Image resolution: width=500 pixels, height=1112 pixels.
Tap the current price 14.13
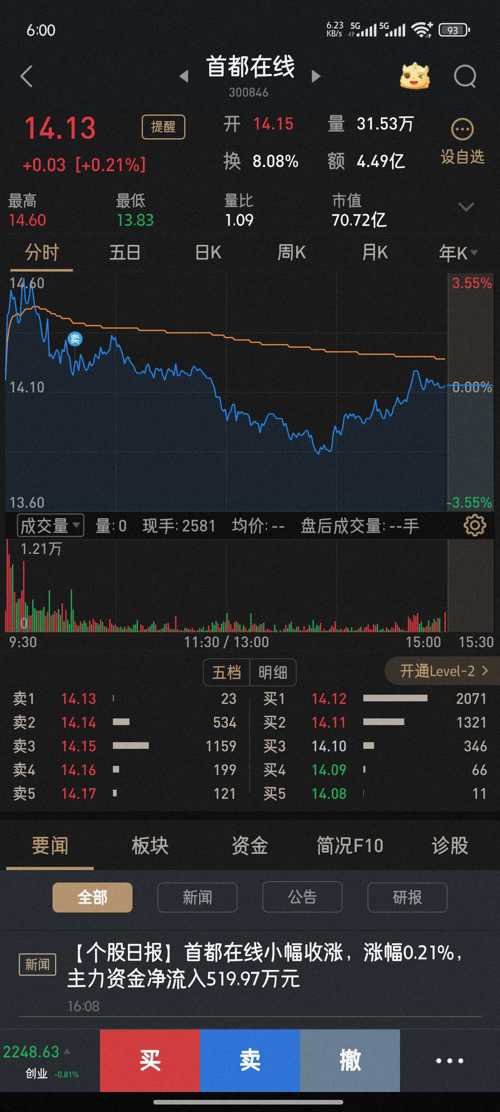coord(60,128)
